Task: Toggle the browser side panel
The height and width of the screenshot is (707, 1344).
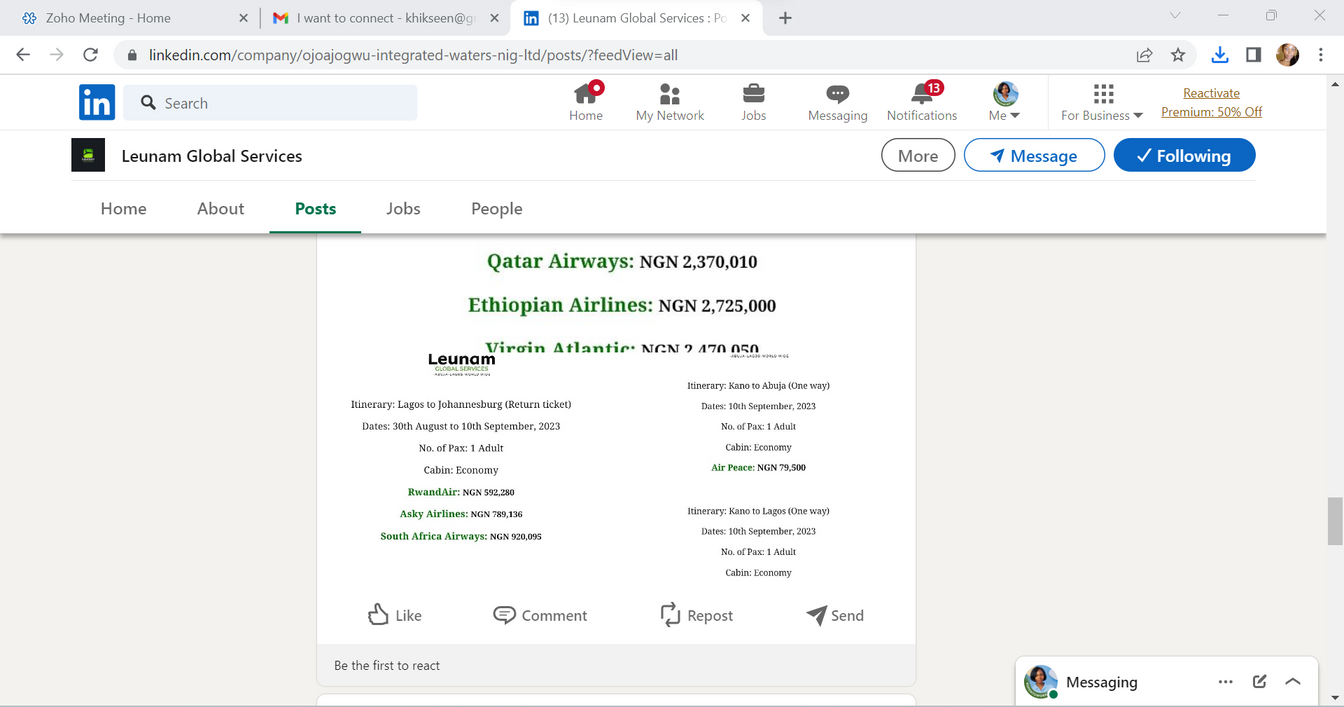Action: (1253, 55)
